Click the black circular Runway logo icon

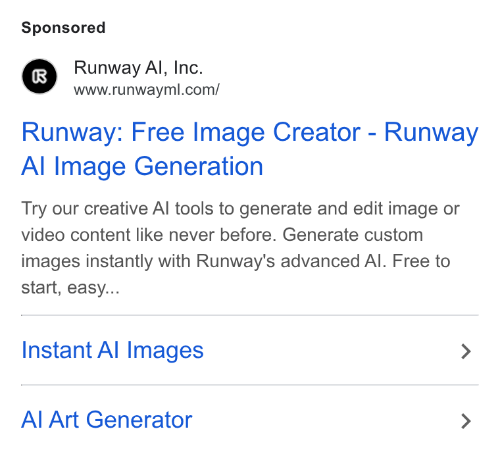[39, 76]
